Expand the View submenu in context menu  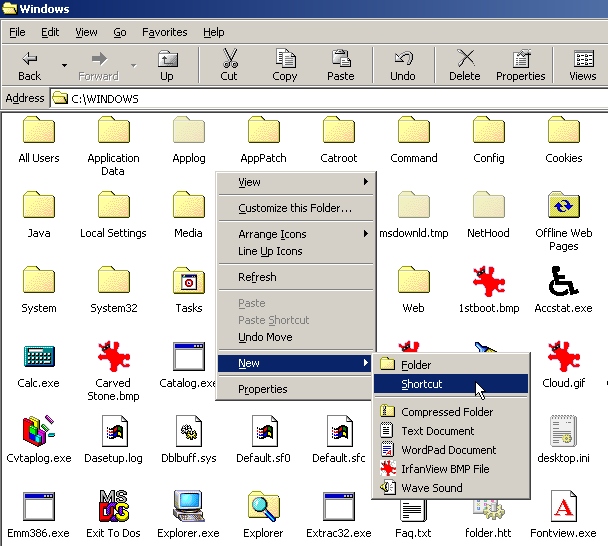[x=295, y=182]
